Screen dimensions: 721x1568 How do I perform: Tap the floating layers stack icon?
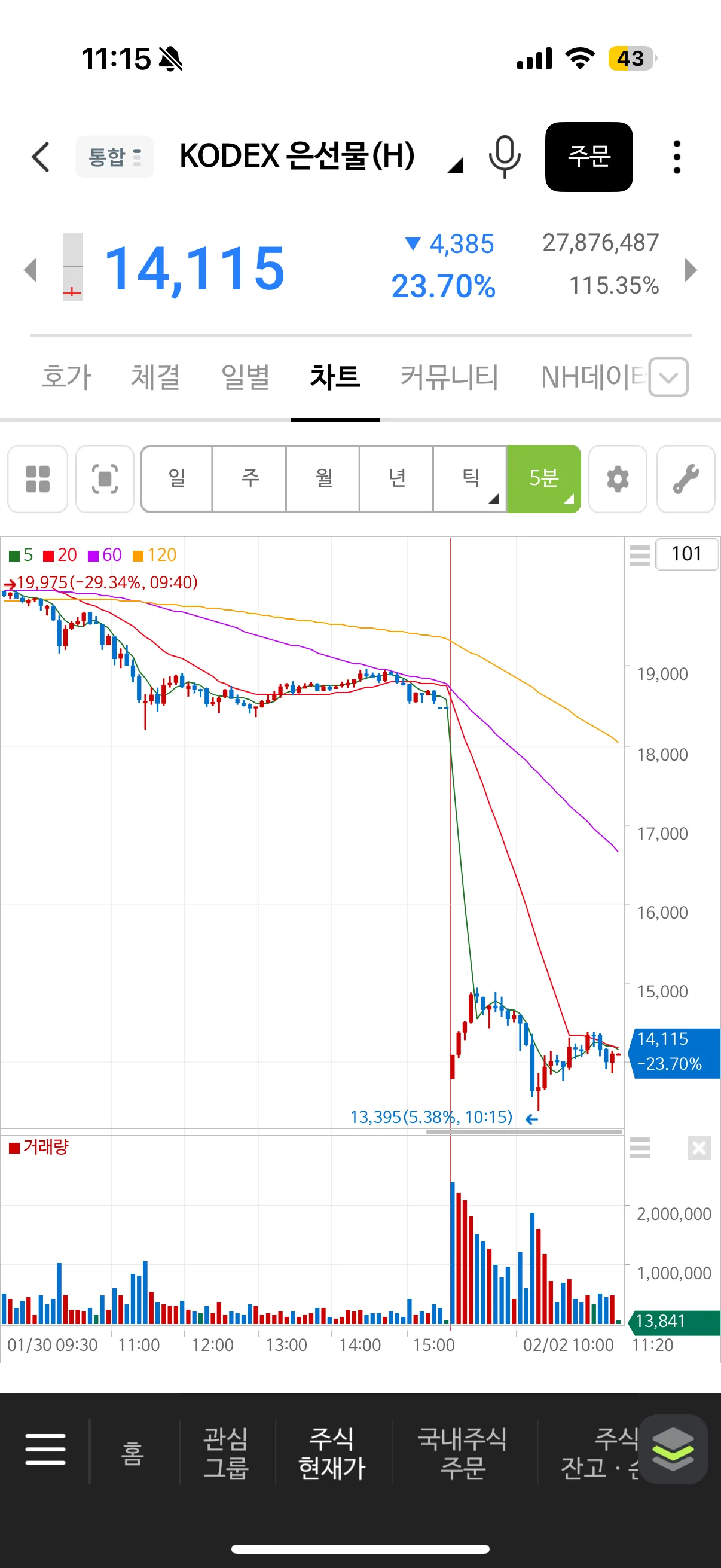[673, 1450]
